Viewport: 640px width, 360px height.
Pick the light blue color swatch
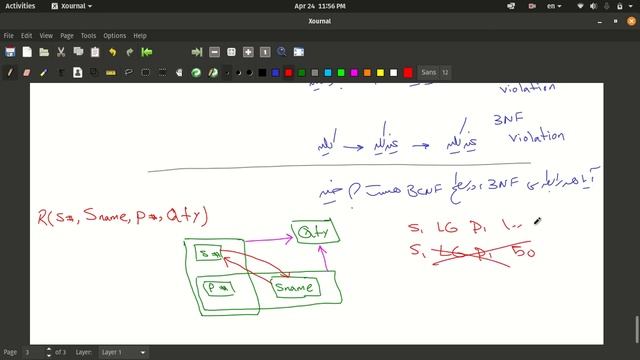pos(328,73)
